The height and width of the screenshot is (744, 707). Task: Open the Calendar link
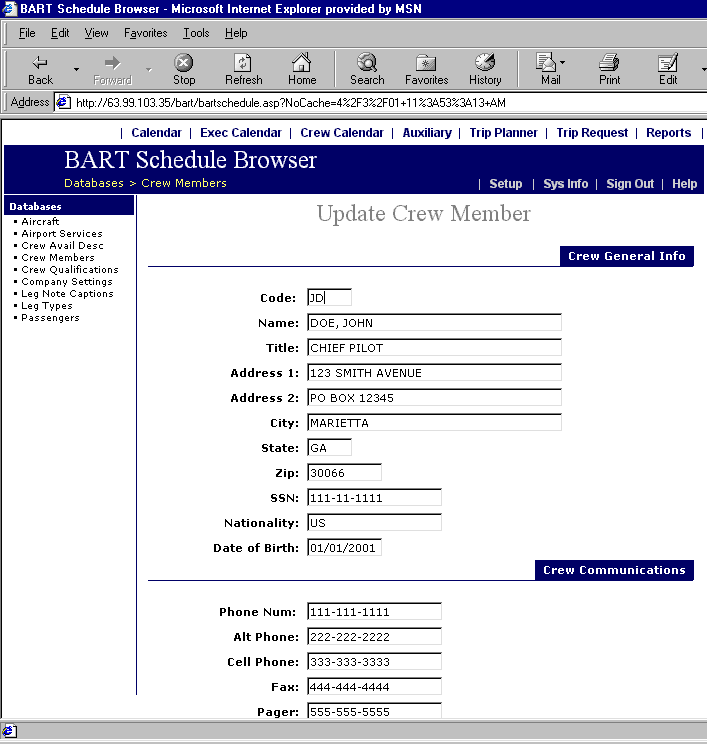[x=157, y=133]
